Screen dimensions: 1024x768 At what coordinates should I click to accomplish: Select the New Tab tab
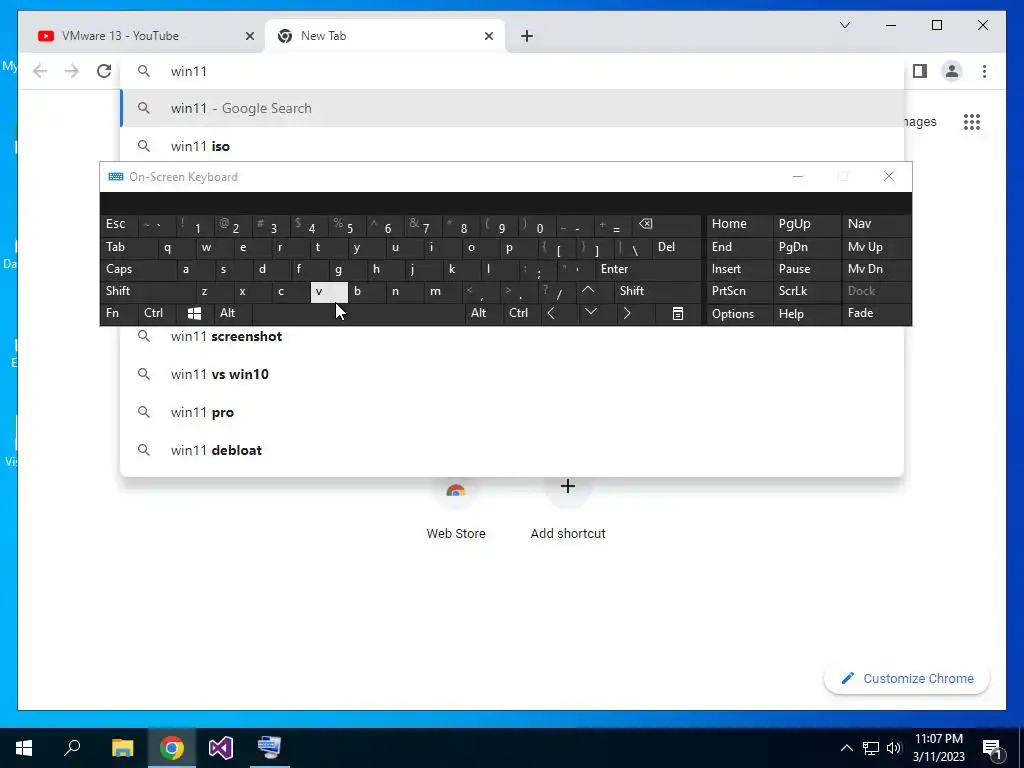385,36
